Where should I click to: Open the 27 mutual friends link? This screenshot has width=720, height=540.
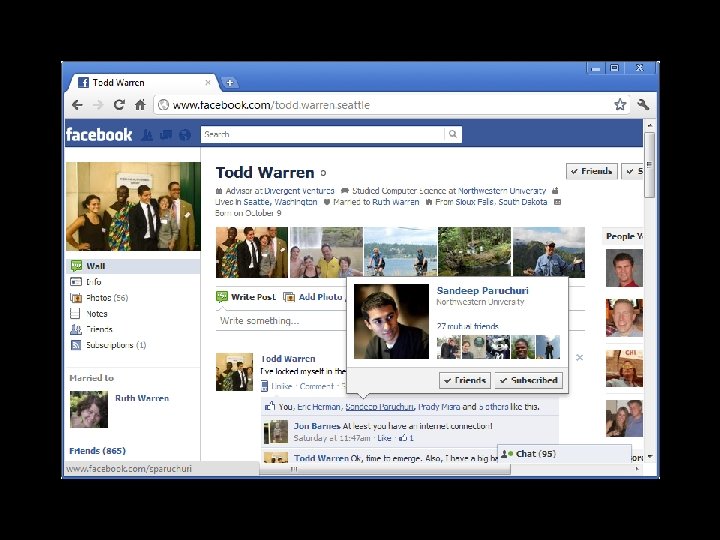pos(467,326)
